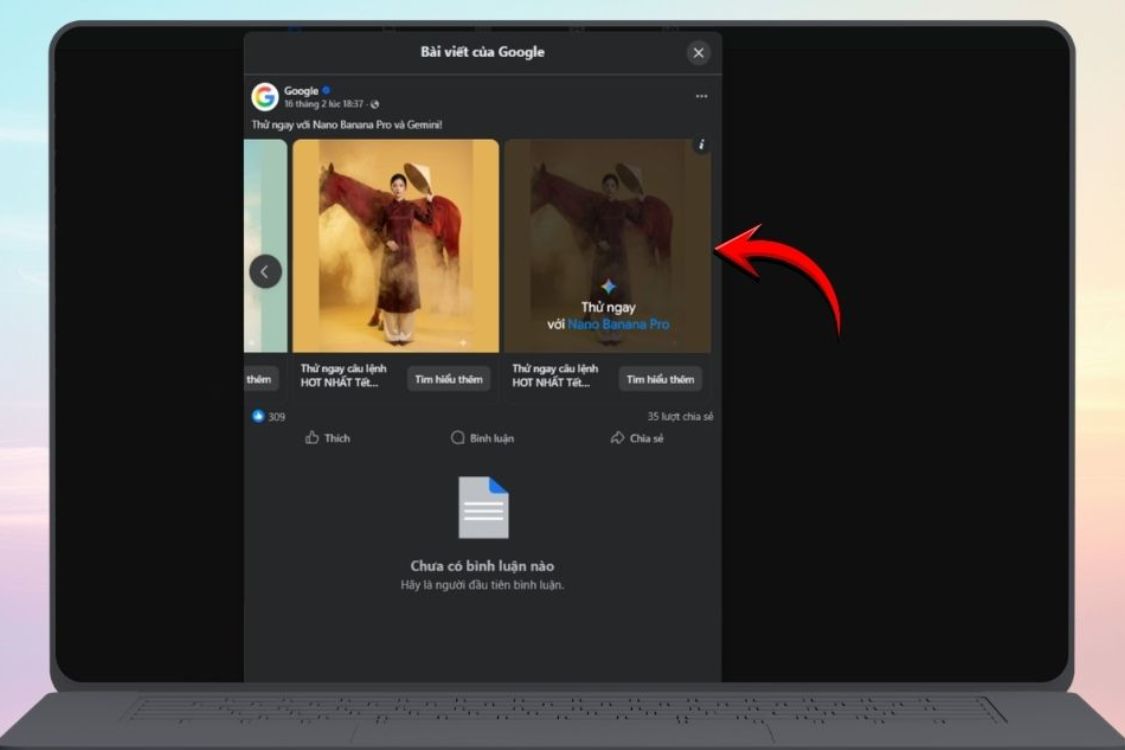The image size is (1125, 750).
Task: Click the partially visible "thêm" button at left
Action: (x=259, y=379)
